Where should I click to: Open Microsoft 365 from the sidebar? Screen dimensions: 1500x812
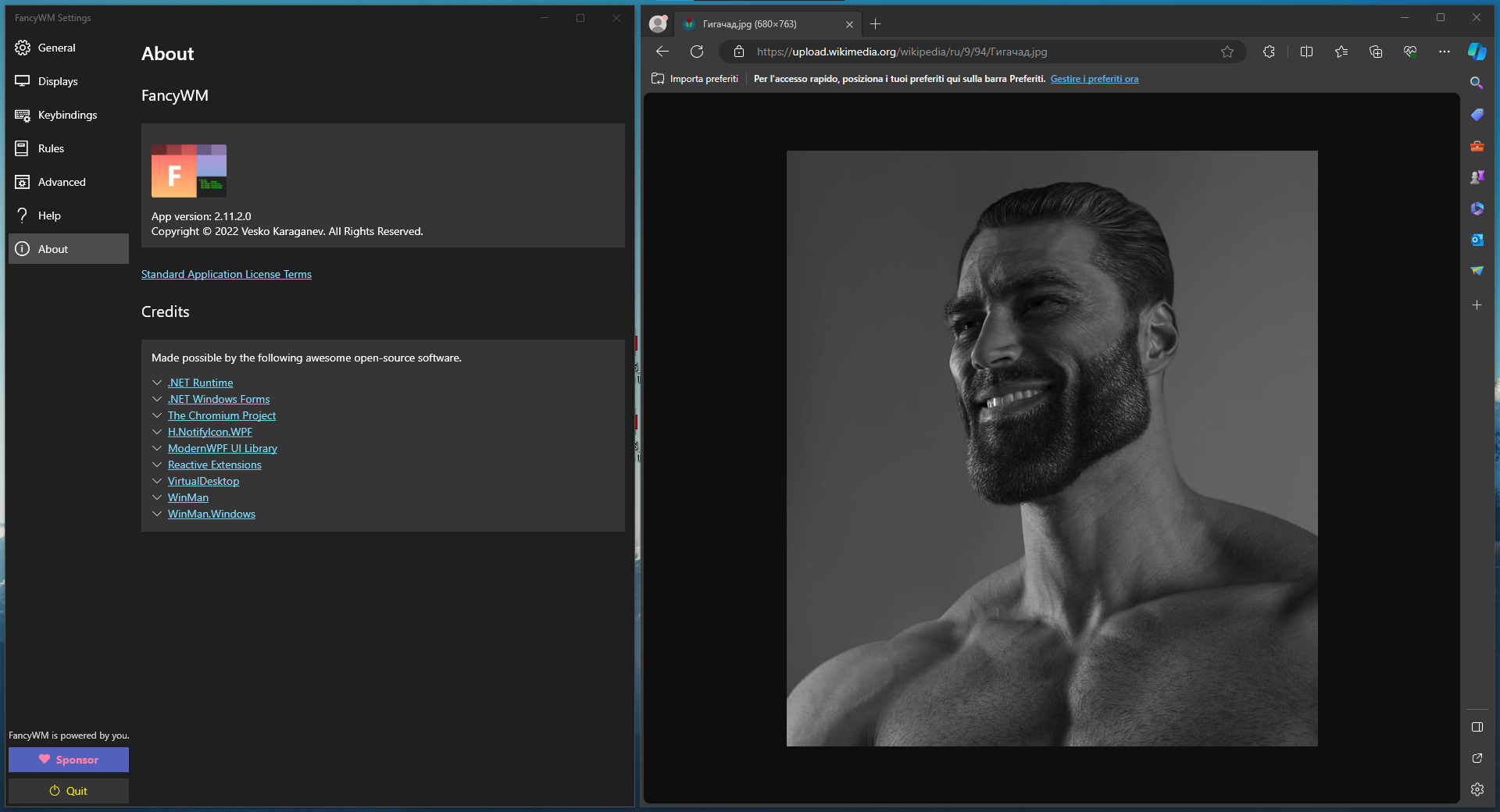1477,208
